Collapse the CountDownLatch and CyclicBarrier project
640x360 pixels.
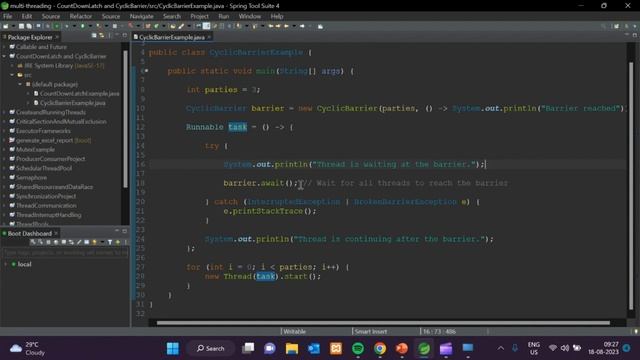(x=4, y=56)
